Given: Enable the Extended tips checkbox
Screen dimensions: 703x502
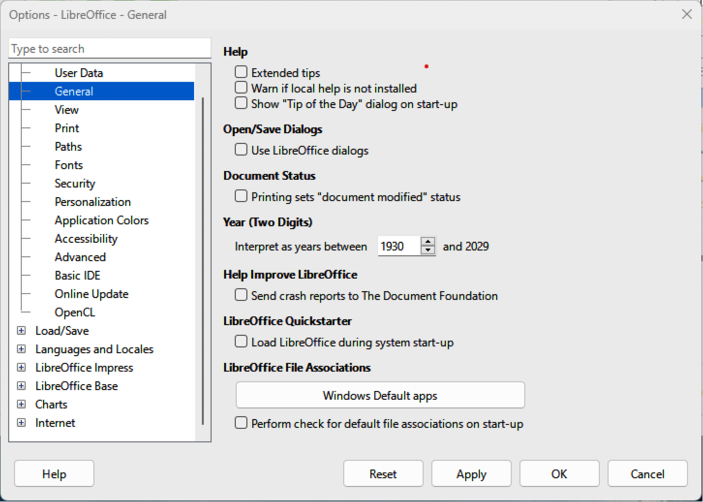Looking at the screenshot, I should tap(241, 73).
